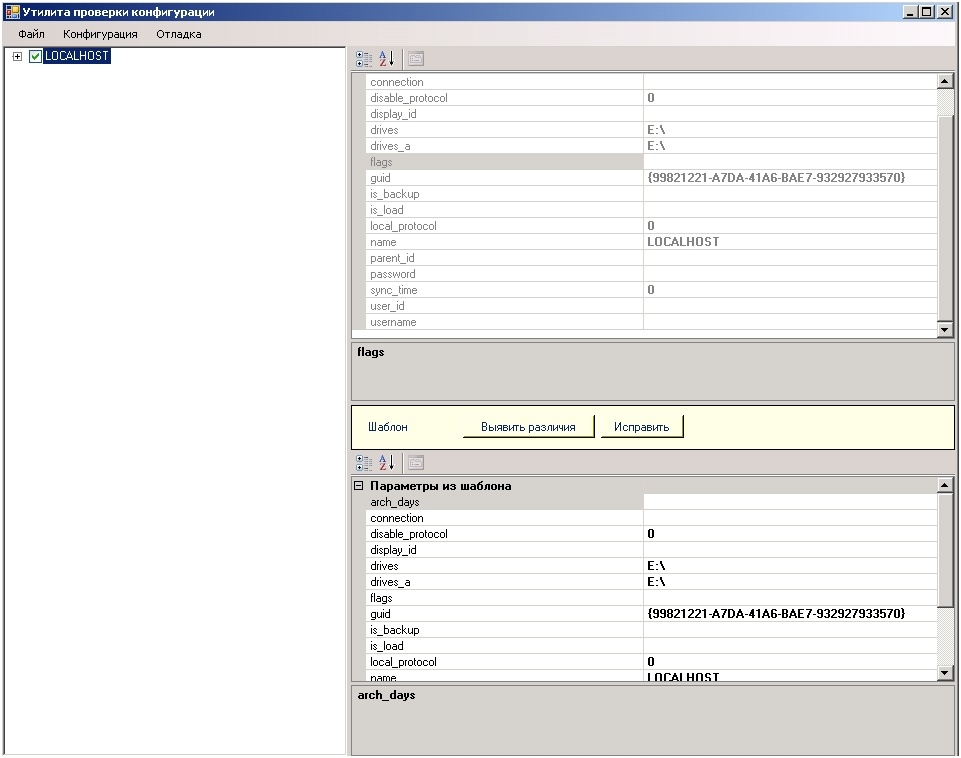961x758 pixels.
Task: Select 'guid' row in upper grid
Action: (651, 178)
